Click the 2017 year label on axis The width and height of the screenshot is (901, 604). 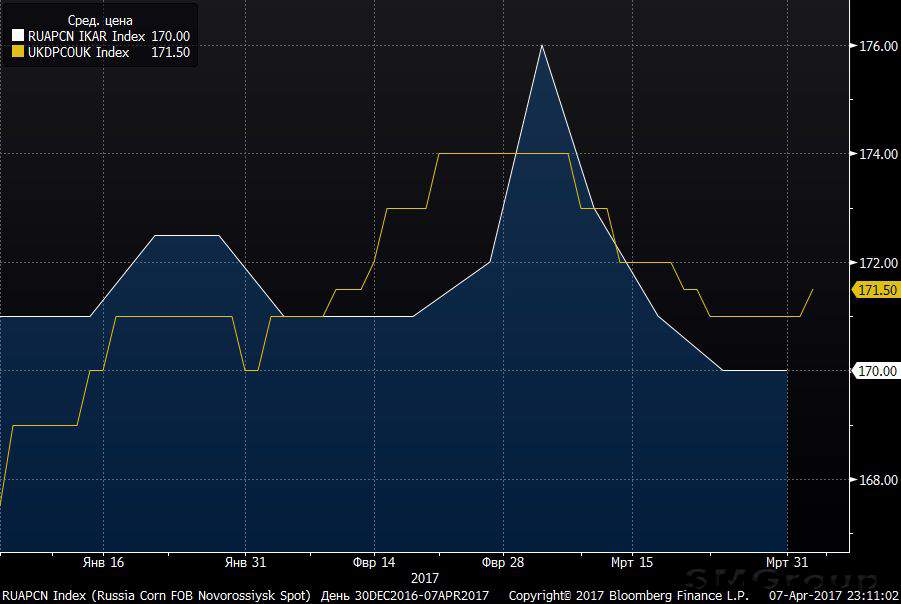click(x=425, y=578)
